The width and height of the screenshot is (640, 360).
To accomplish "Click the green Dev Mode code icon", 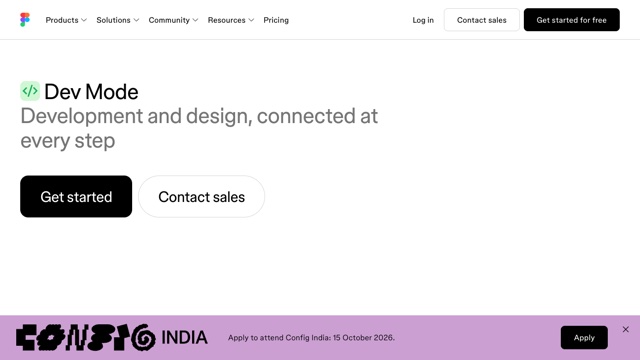I will 30,91.
